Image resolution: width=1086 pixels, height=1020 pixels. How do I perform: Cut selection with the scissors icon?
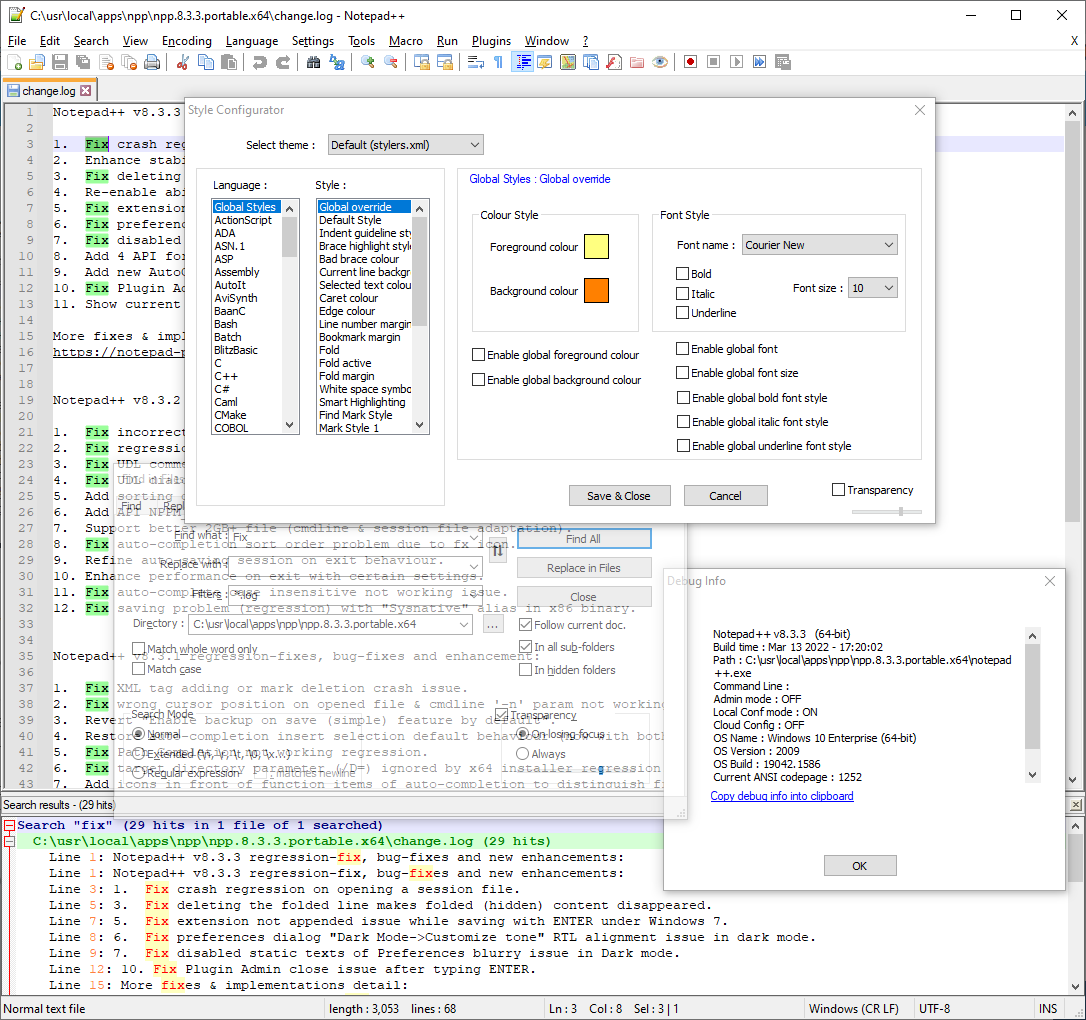pos(183,62)
